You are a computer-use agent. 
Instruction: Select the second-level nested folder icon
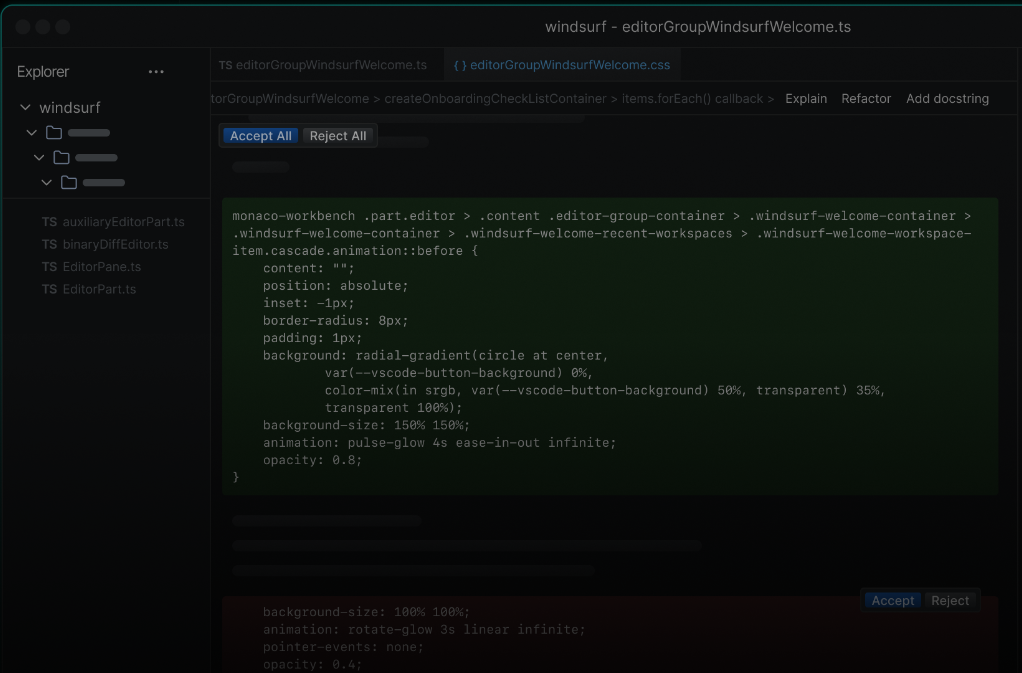pos(61,158)
